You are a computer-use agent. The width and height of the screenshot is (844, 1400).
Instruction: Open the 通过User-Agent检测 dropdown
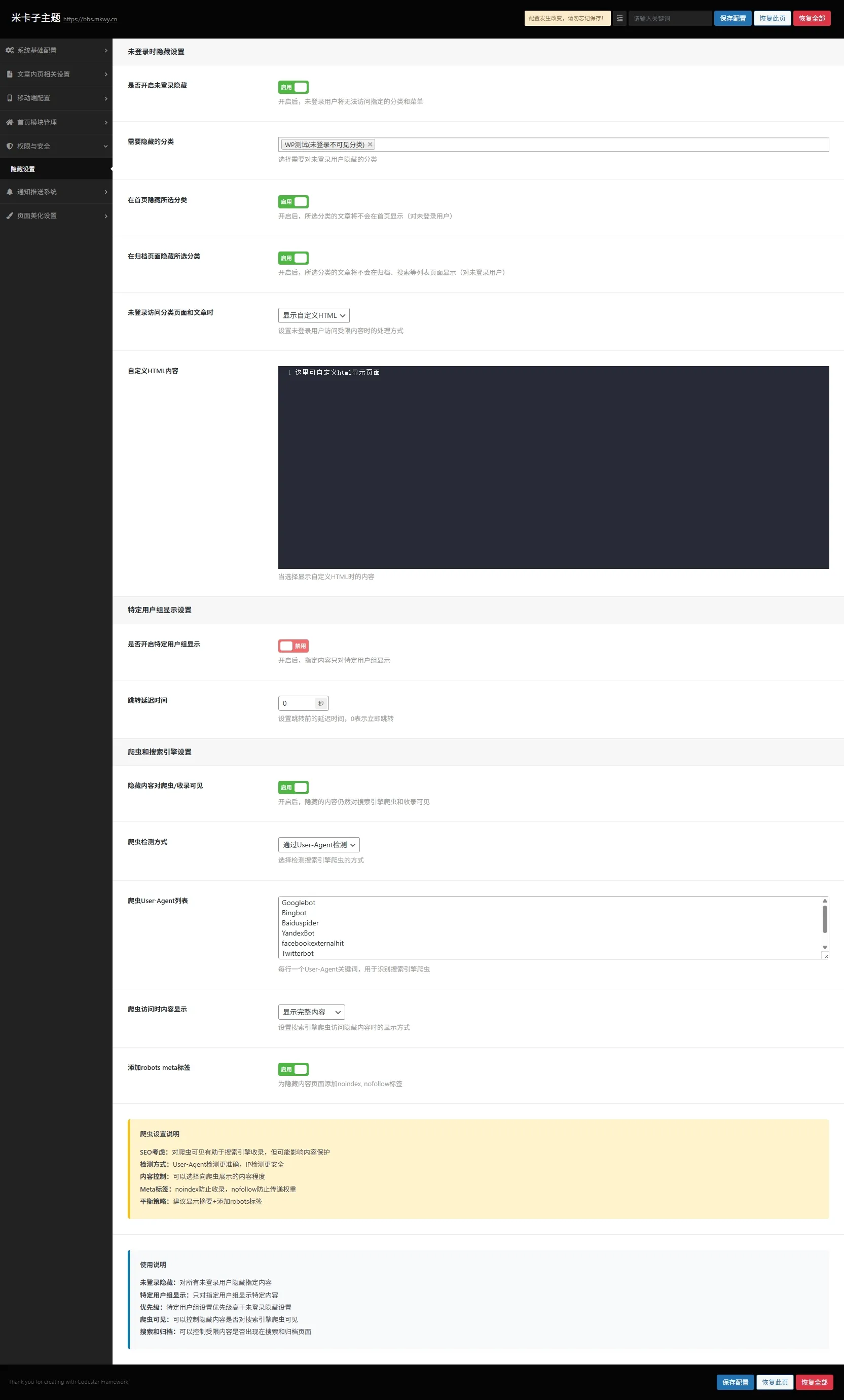[x=319, y=845]
